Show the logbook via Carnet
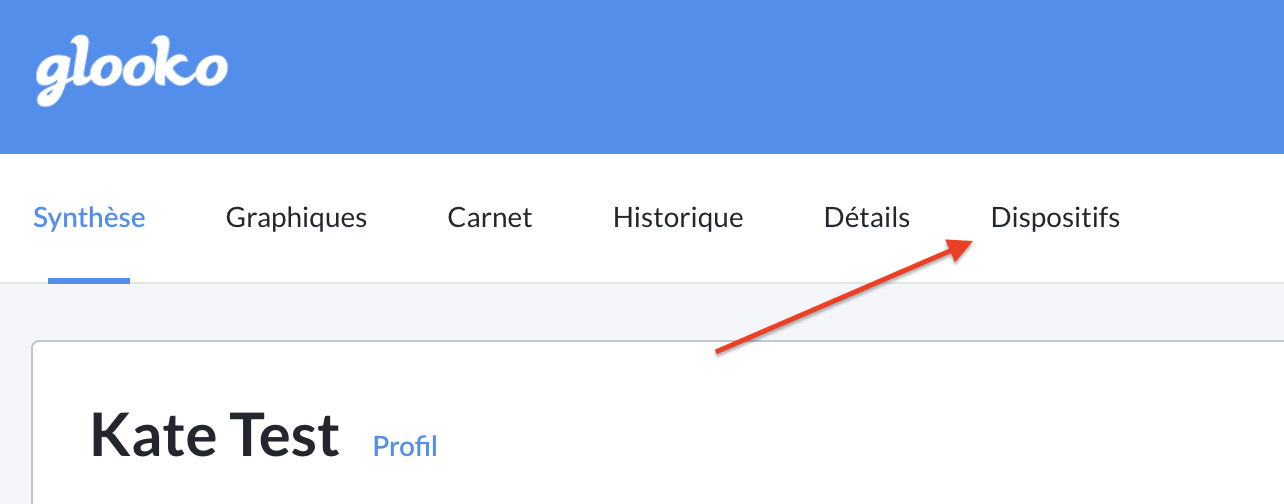 490,217
